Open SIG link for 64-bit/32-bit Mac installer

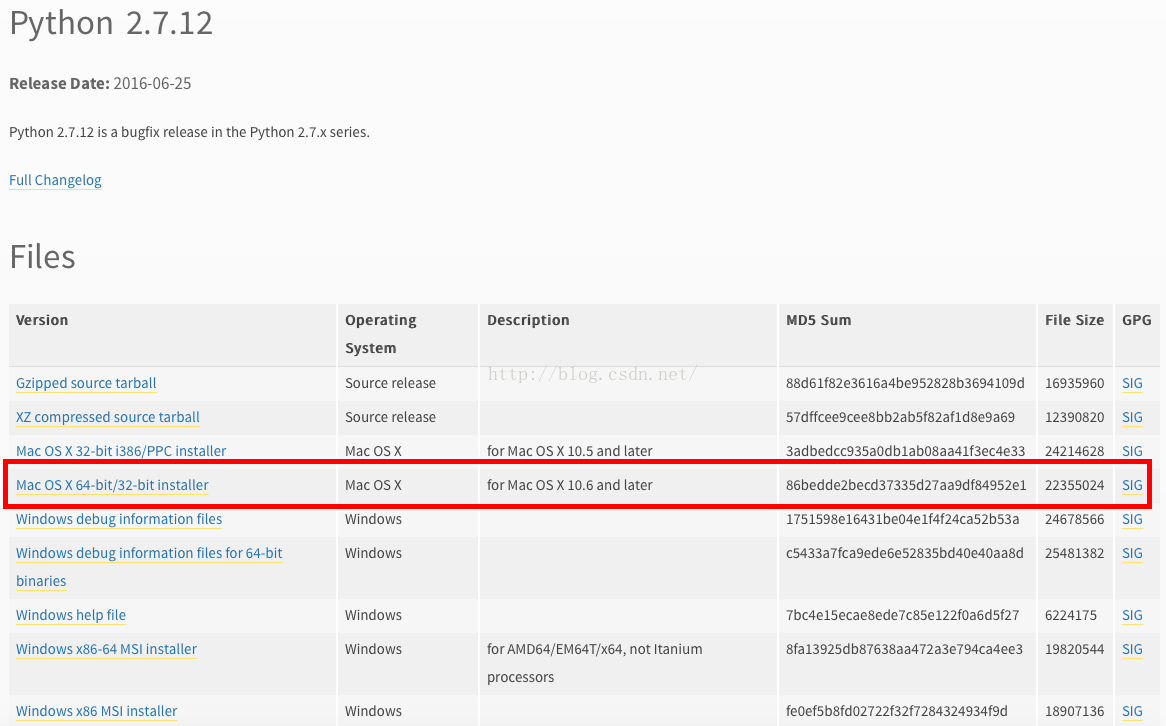point(1132,485)
